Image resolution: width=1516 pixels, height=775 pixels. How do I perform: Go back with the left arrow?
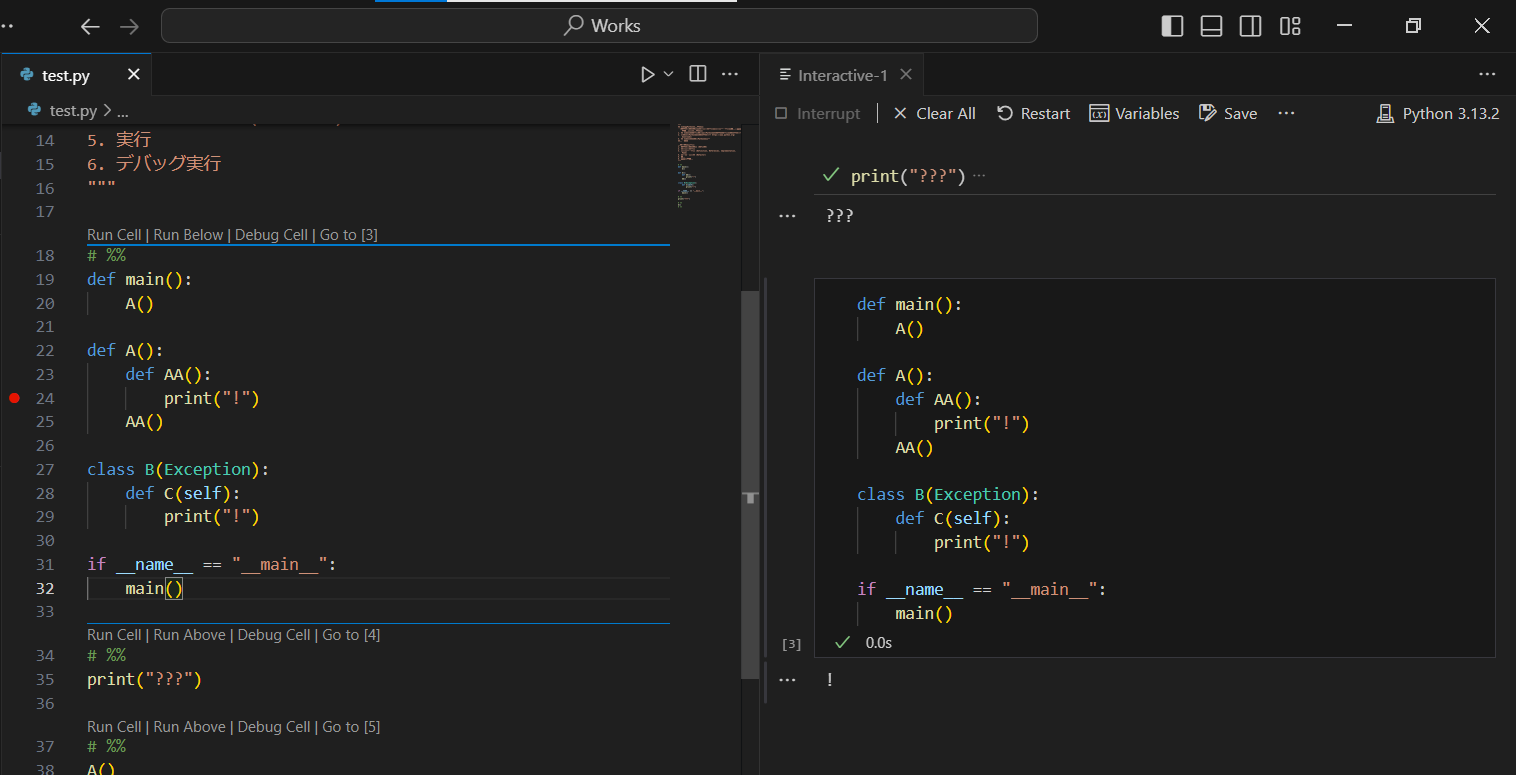click(x=90, y=27)
